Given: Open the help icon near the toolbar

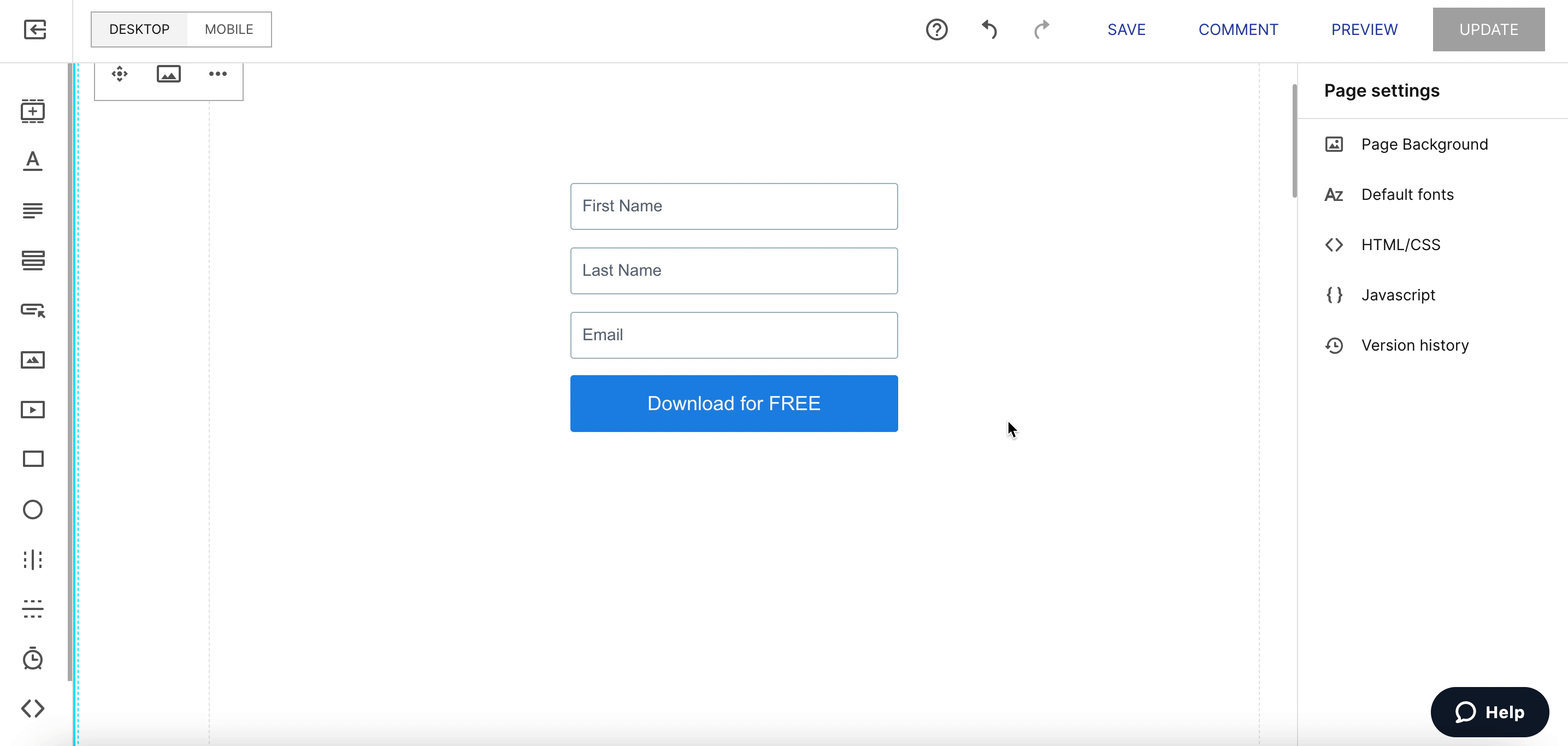Looking at the screenshot, I should click(936, 29).
